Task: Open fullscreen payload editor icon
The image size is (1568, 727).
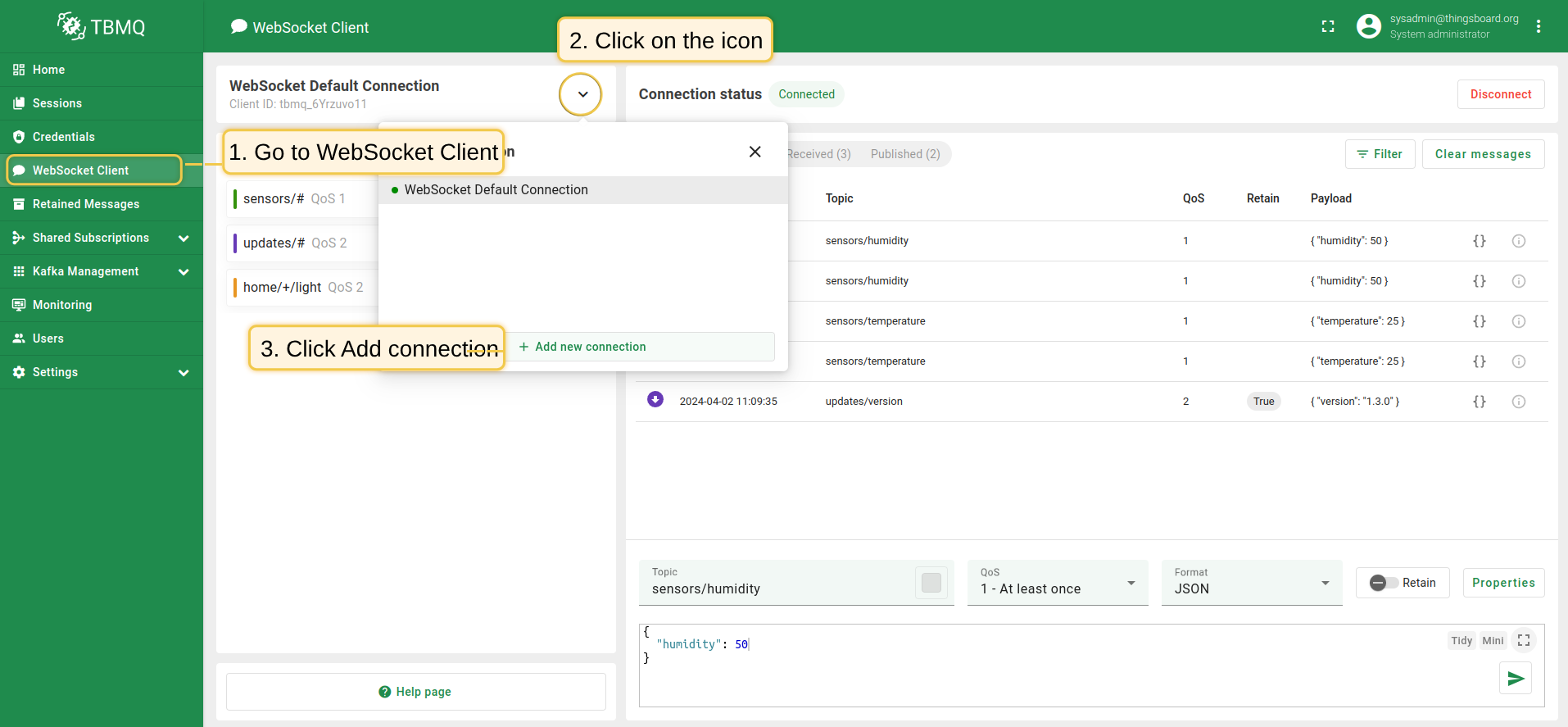Action: (x=1523, y=641)
